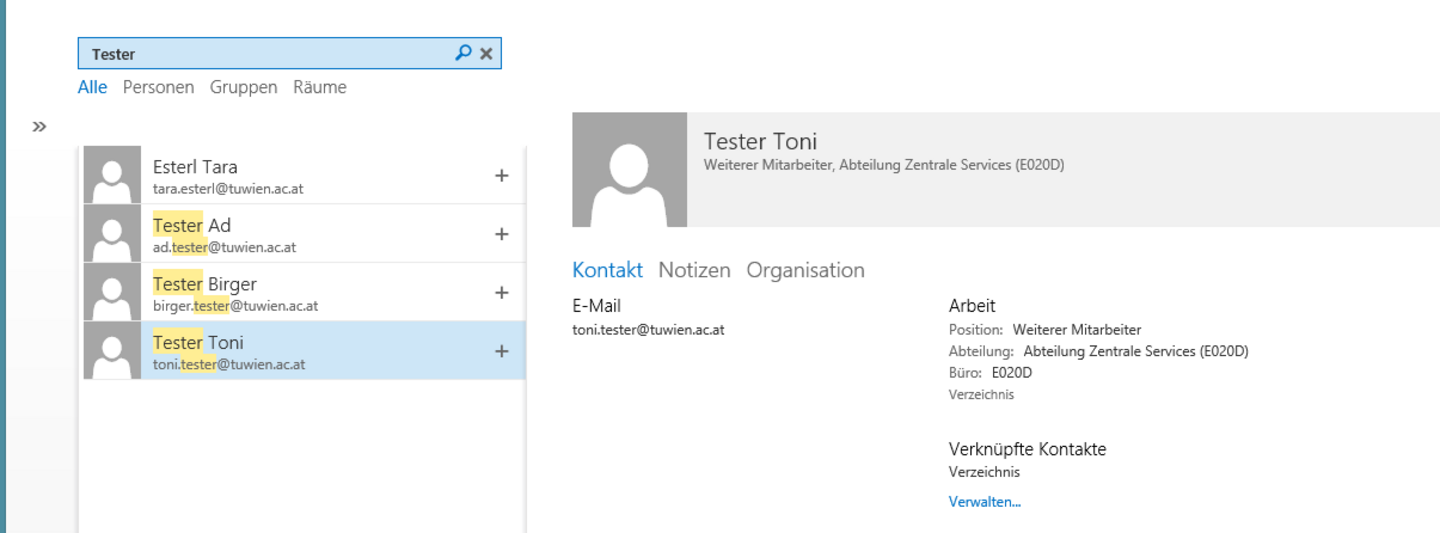The image size is (1440, 533).
Task: Switch to the Organisation tab
Action: 805,270
